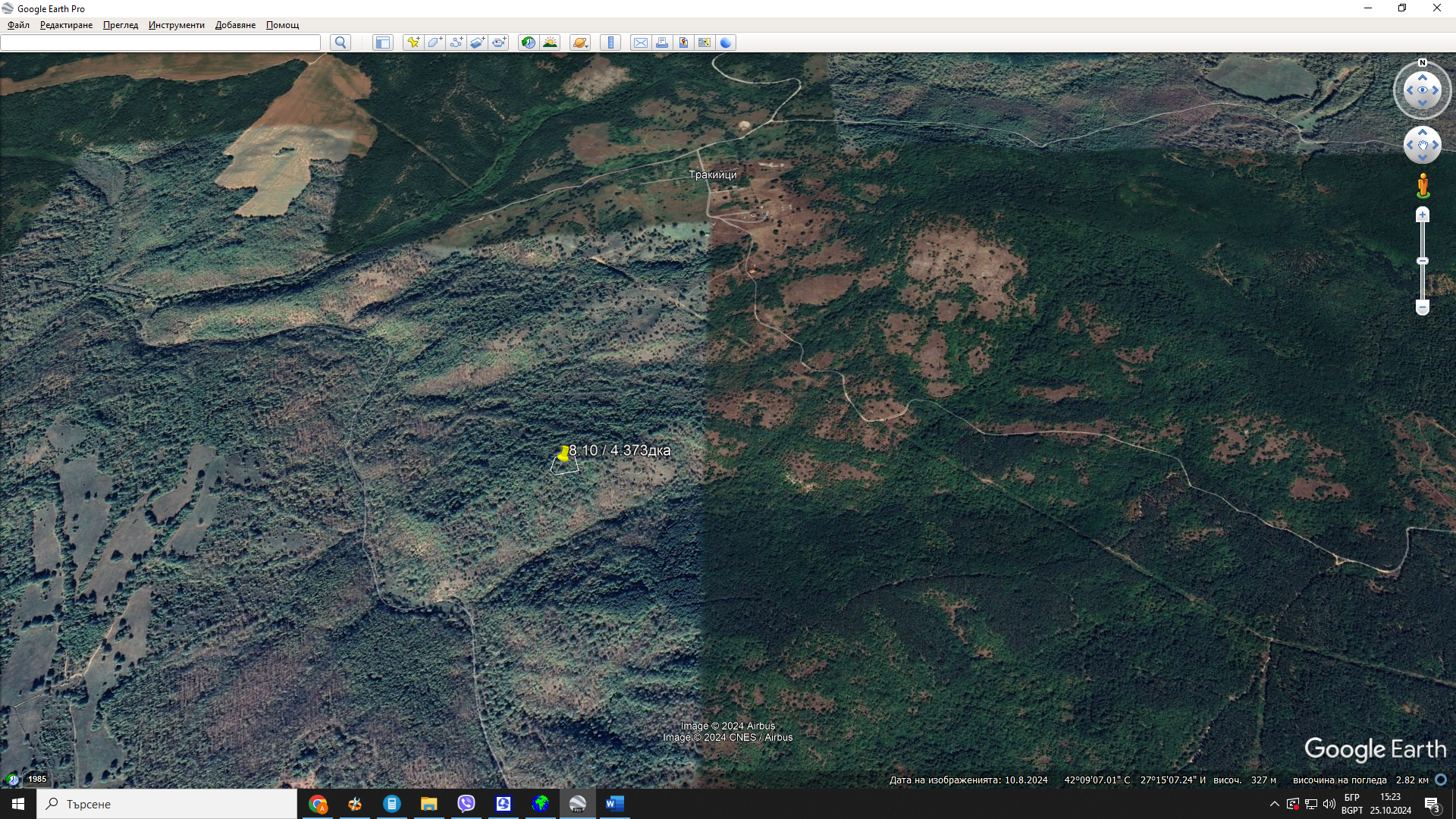The width and height of the screenshot is (1456, 819).
Task: Click the zoom out minus button
Action: [1423, 307]
